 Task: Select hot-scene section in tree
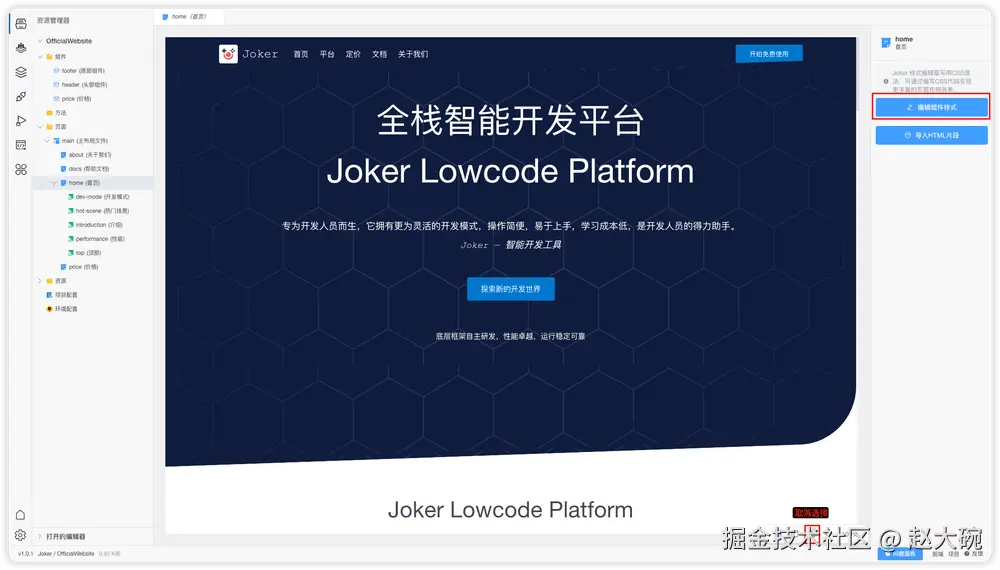click(102, 211)
